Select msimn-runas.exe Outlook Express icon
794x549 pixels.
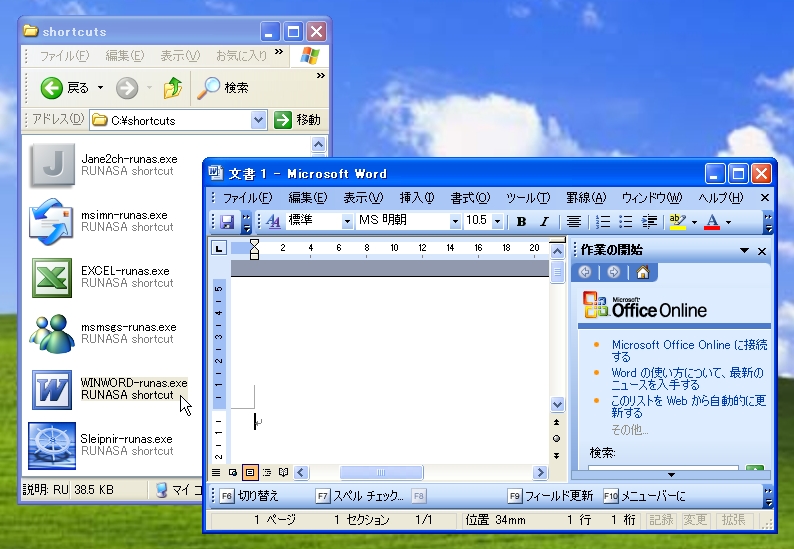(x=52, y=221)
